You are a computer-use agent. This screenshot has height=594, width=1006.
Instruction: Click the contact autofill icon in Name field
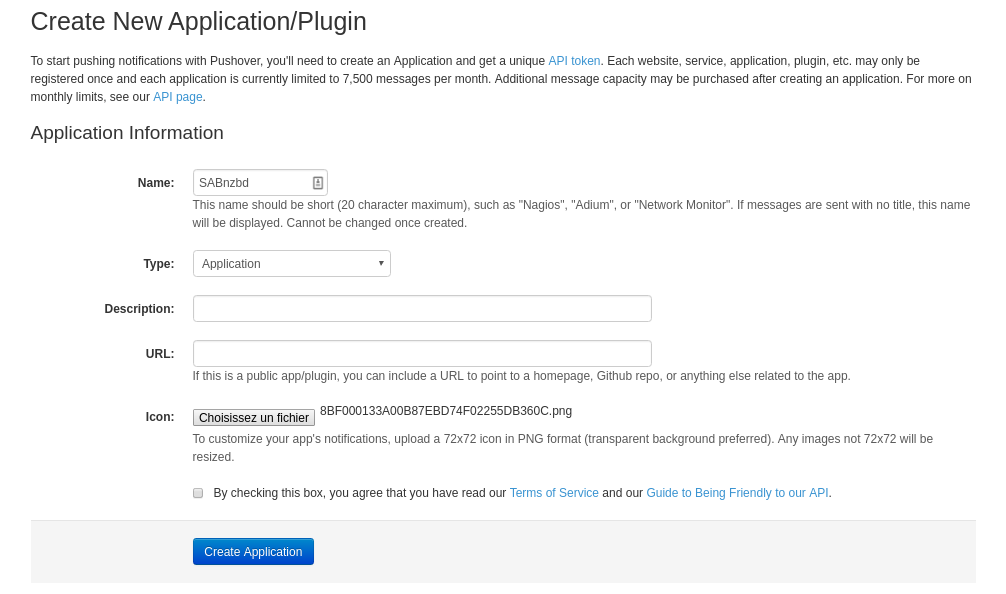point(318,183)
